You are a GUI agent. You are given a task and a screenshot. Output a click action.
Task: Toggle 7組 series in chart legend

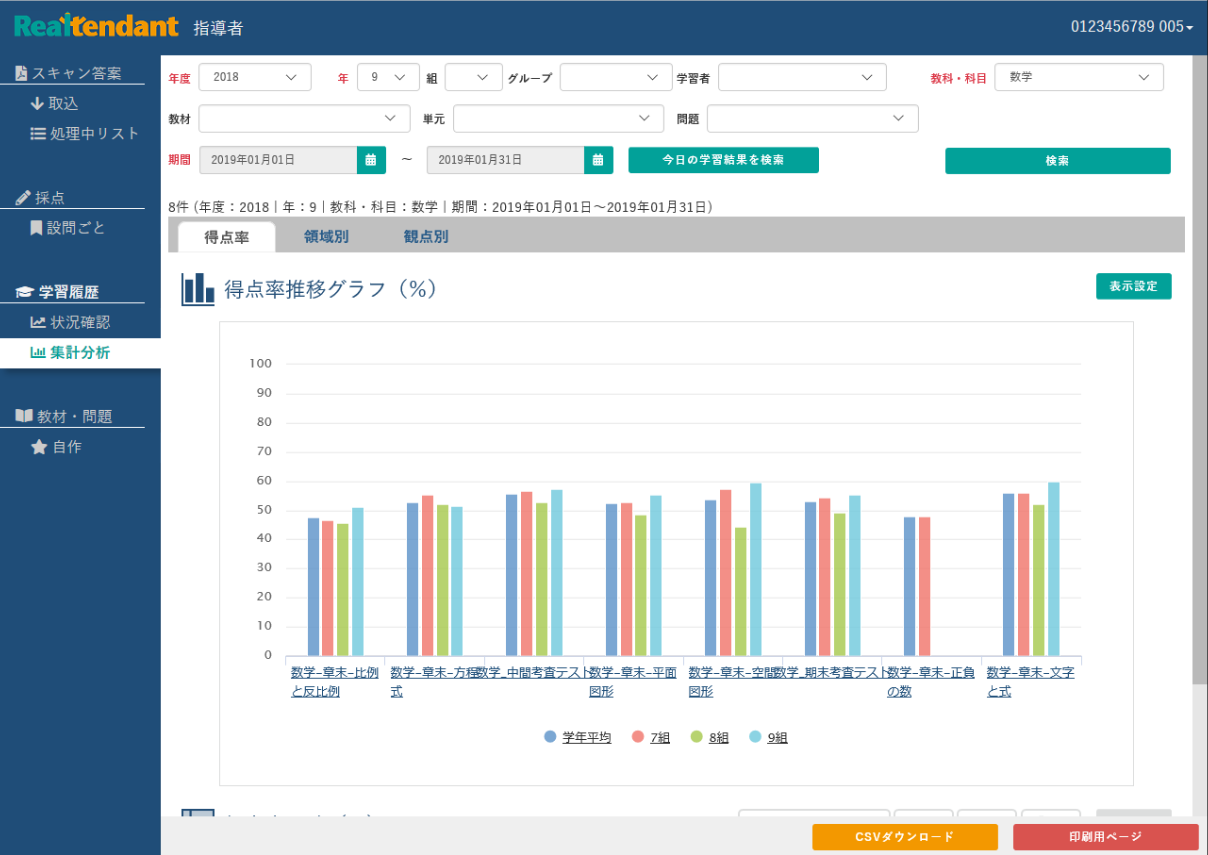[660, 738]
